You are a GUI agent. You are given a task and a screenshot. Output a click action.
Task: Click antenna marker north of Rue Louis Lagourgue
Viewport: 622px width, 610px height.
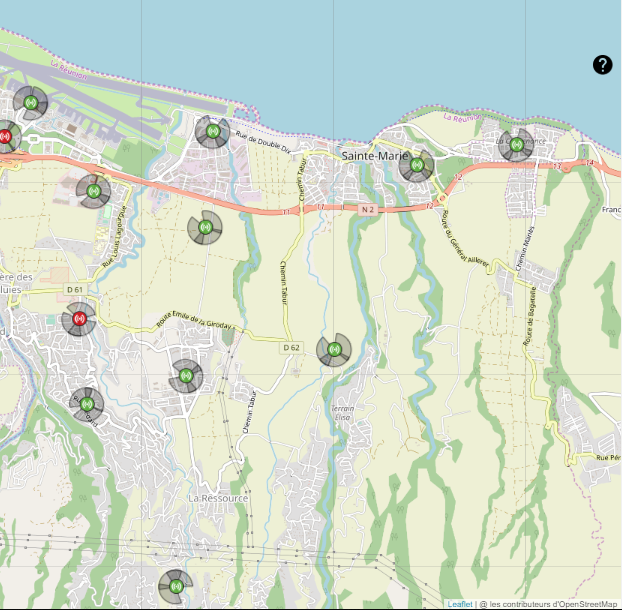[94, 190]
